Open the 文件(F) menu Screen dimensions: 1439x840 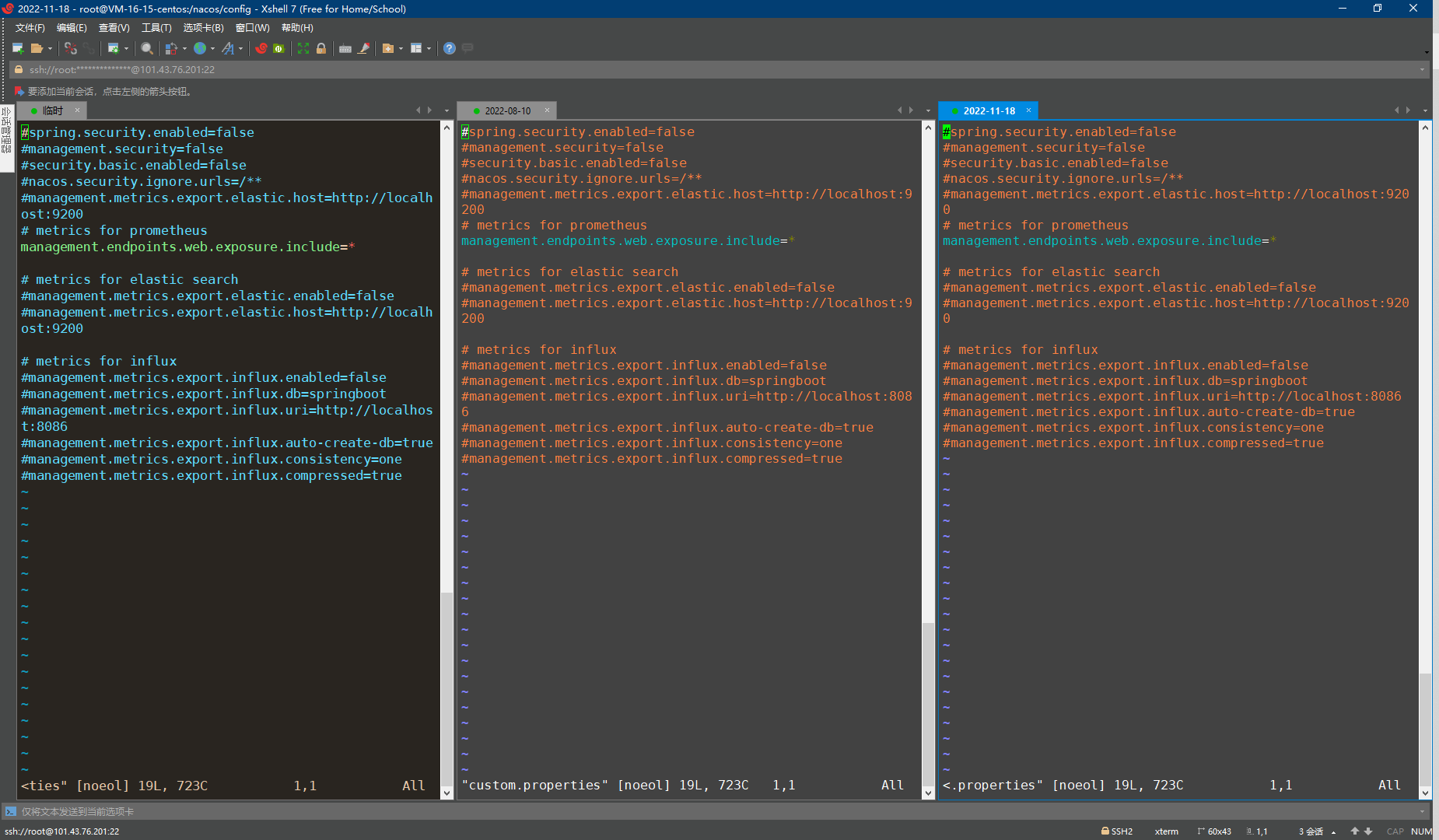[30, 28]
